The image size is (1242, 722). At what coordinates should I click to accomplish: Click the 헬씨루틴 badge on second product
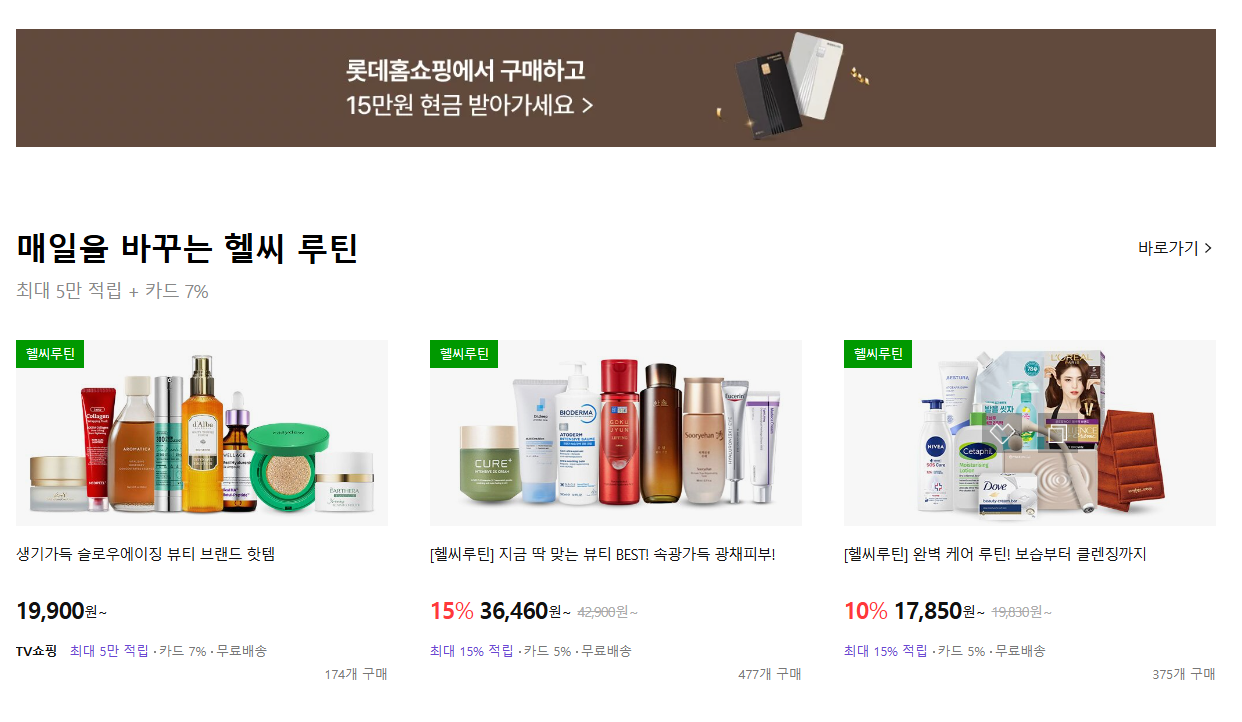[x=464, y=354]
